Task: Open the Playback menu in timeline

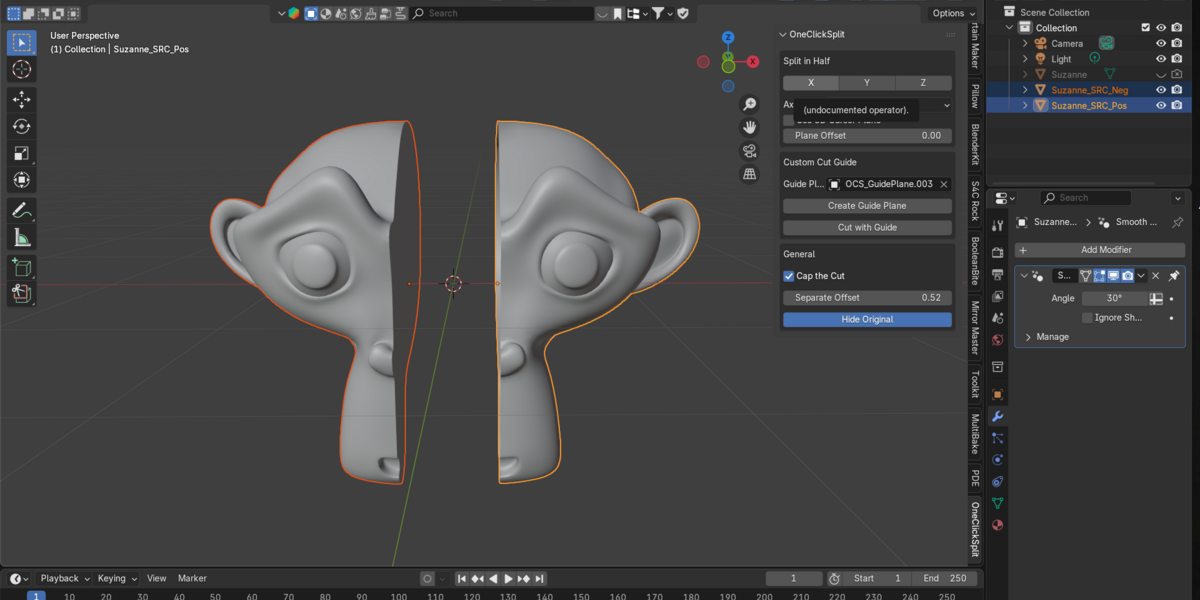Action: [x=64, y=578]
